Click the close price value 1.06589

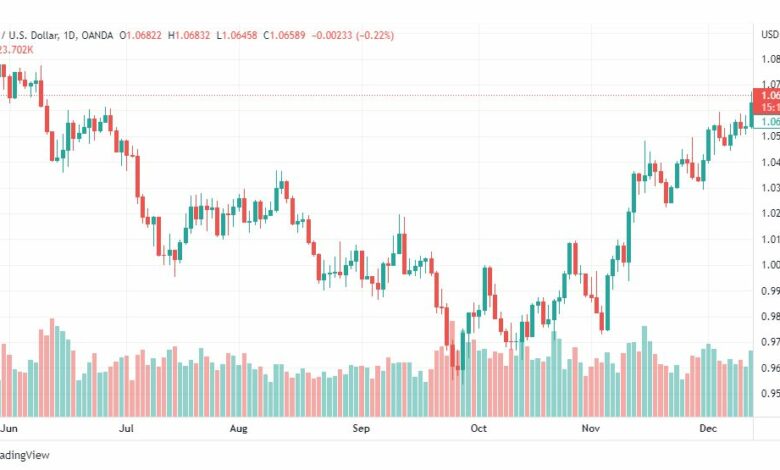[287, 35]
